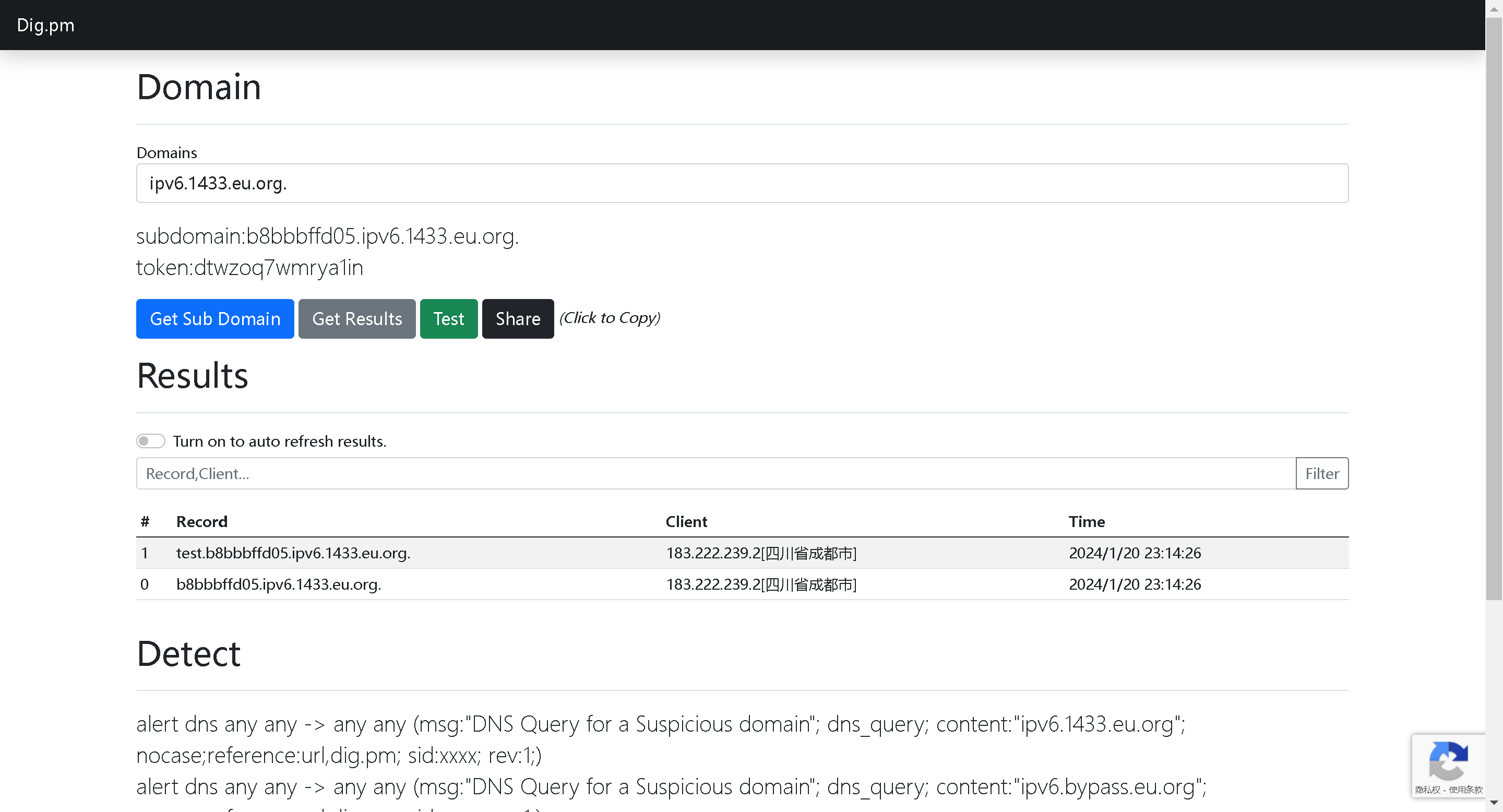The width and height of the screenshot is (1503, 812).
Task: Select the test.b8bbbffd05 record row
Action: tap(293, 553)
